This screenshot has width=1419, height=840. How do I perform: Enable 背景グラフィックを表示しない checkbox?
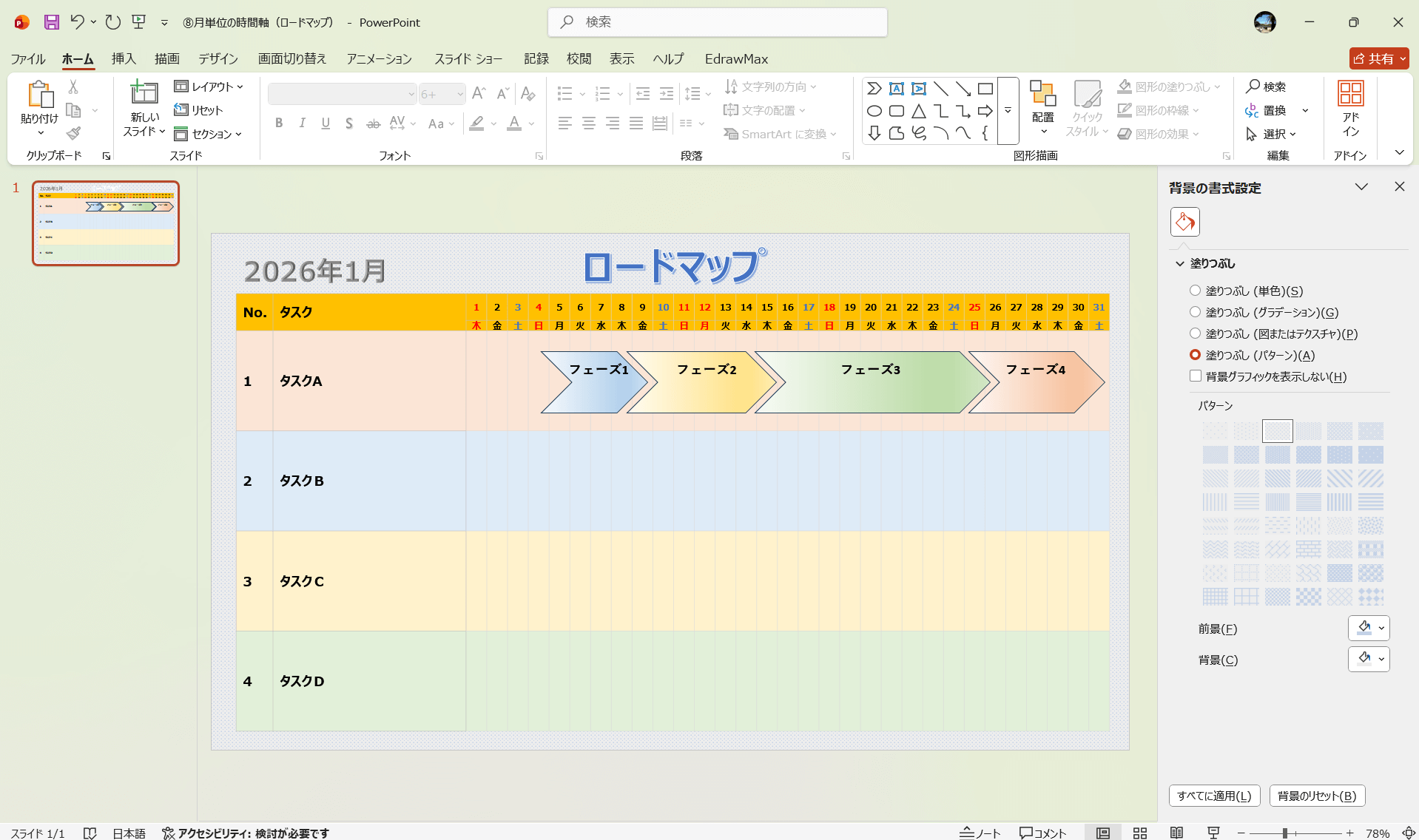tap(1195, 376)
